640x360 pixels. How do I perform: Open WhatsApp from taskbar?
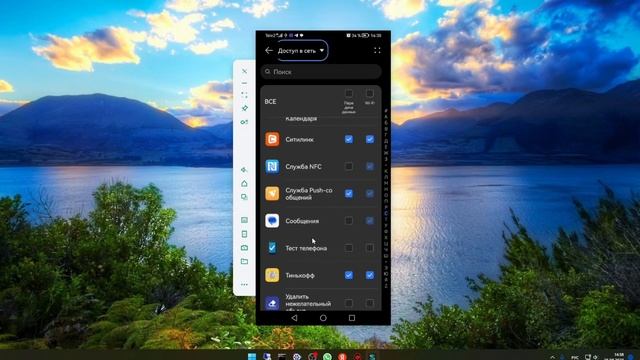[327, 357]
